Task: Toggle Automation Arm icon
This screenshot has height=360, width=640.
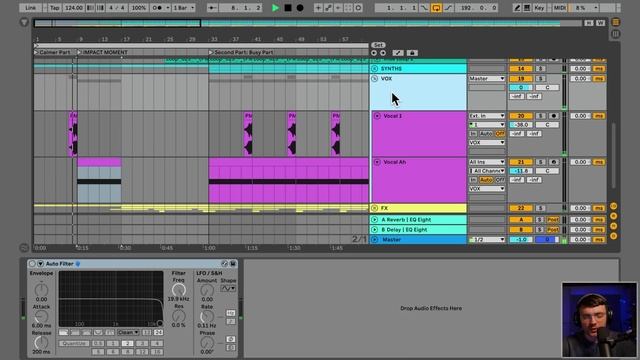Action: click(328, 8)
